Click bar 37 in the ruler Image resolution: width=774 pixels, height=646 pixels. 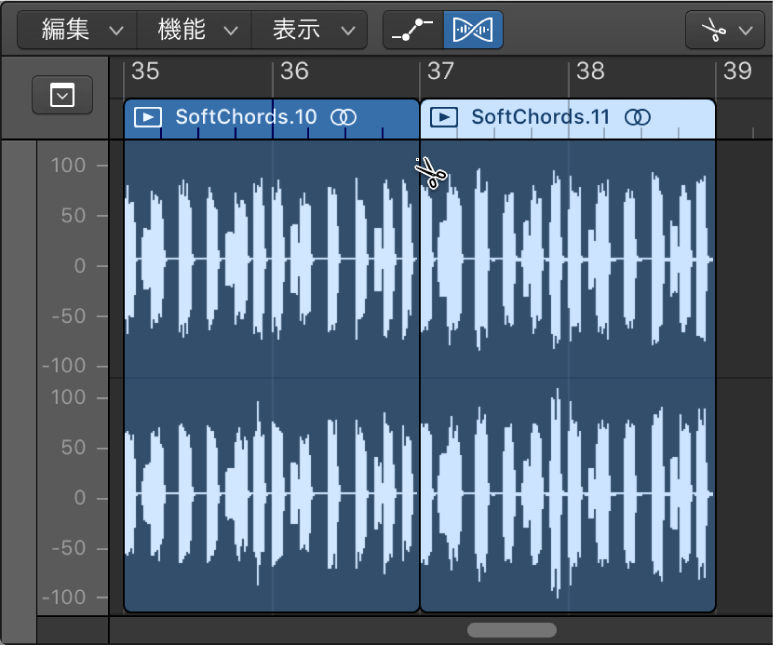click(x=440, y=71)
